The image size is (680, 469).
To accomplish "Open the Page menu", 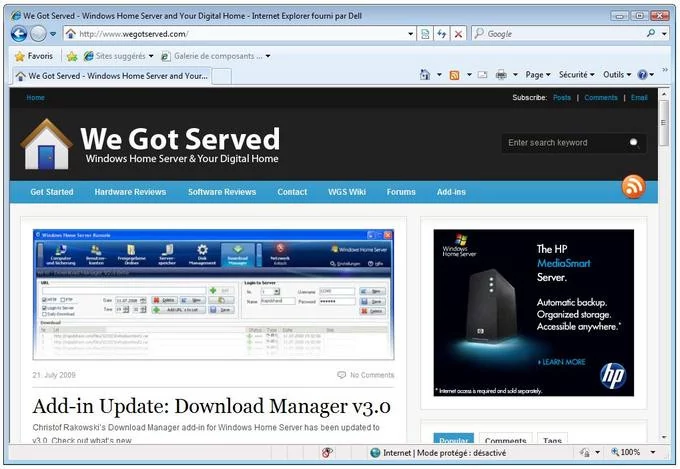I will tap(538, 75).
